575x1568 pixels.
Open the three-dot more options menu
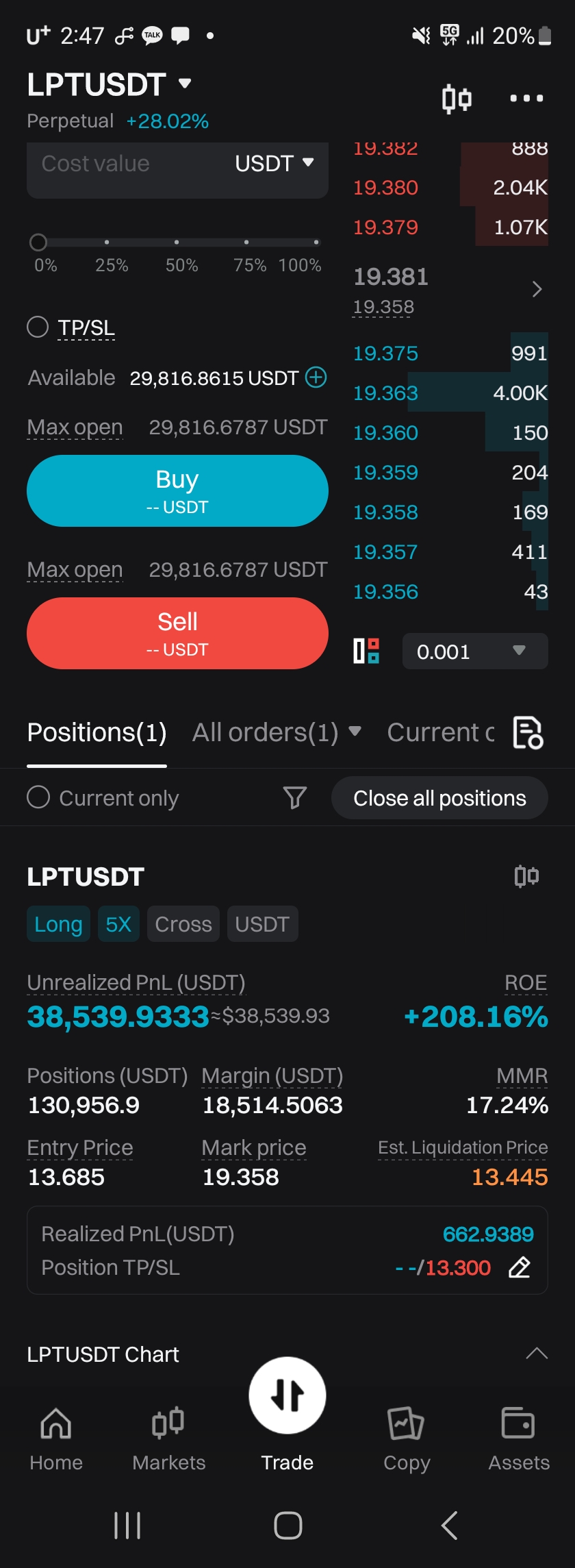pyautogui.click(x=526, y=99)
